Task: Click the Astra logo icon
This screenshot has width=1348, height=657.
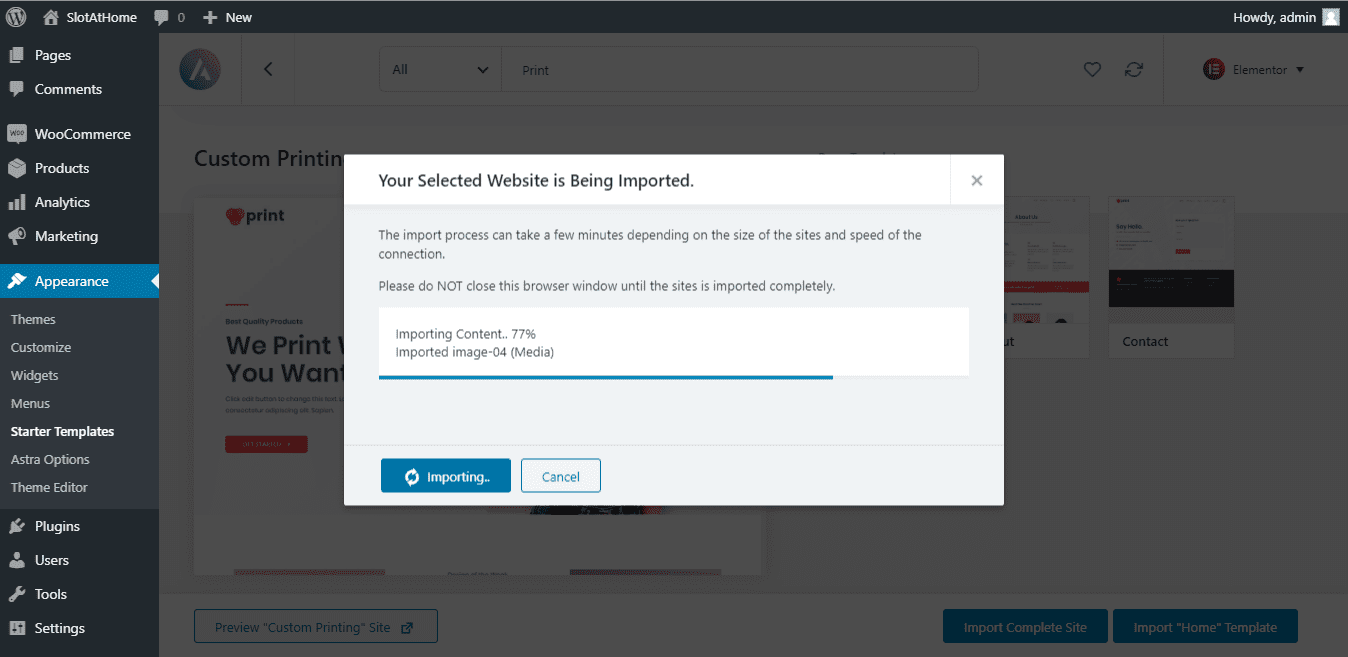Action: click(200, 70)
